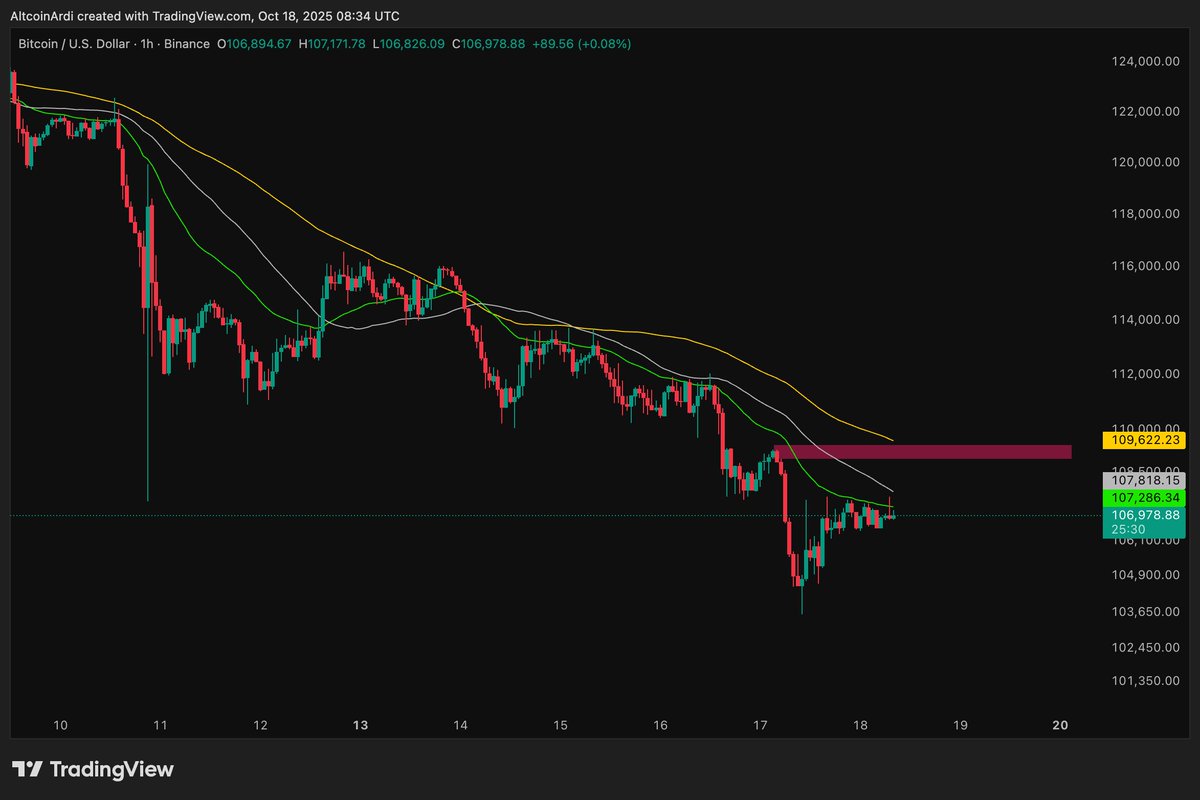Image resolution: width=1200 pixels, height=800 pixels.
Task: Click date label 17 on time axis
Action: coord(761,725)
